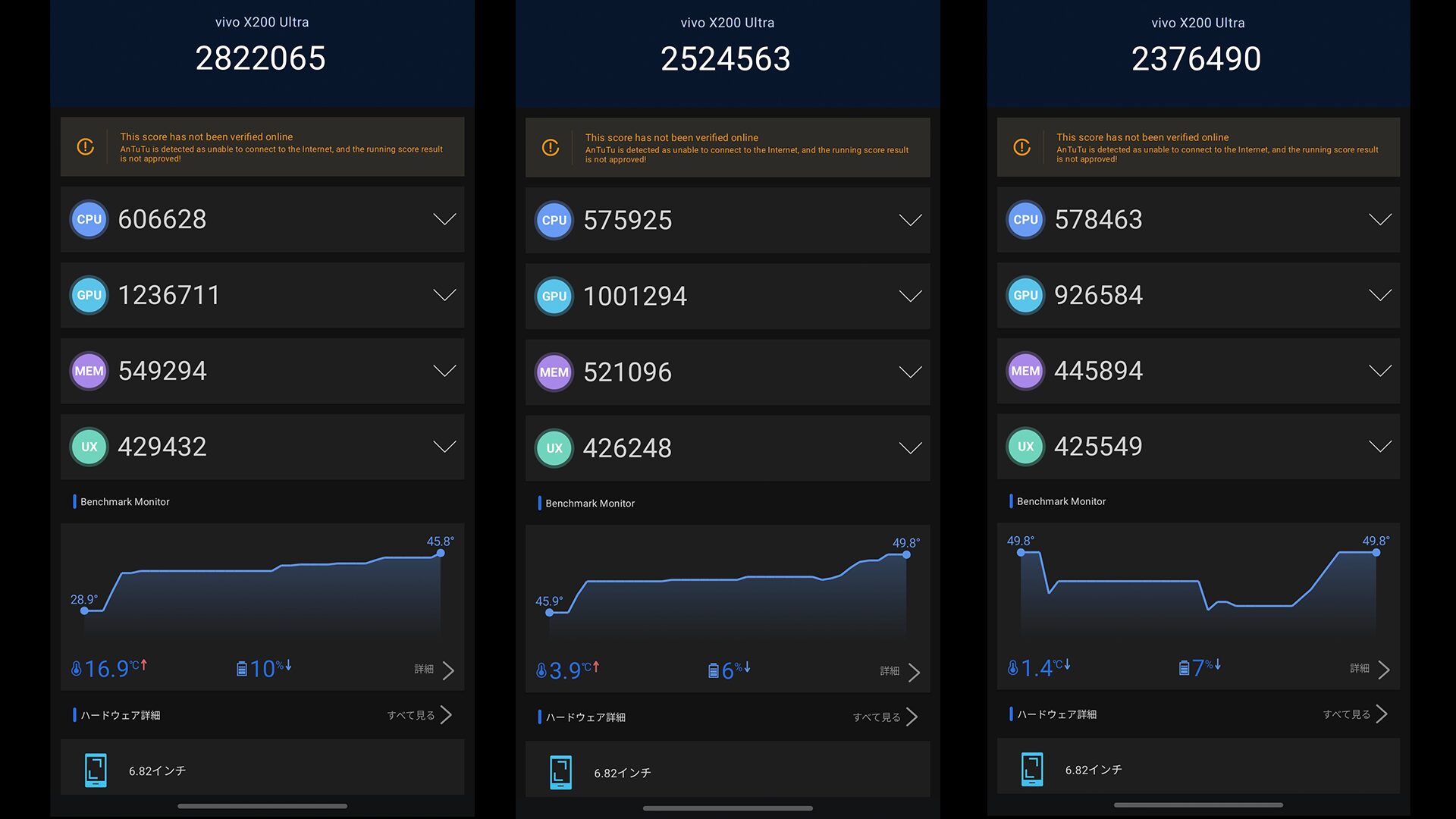This screenshot has height=819, width=1456.
Task: Tap すべて見る in the 2524563 panel
Action: 885,717
